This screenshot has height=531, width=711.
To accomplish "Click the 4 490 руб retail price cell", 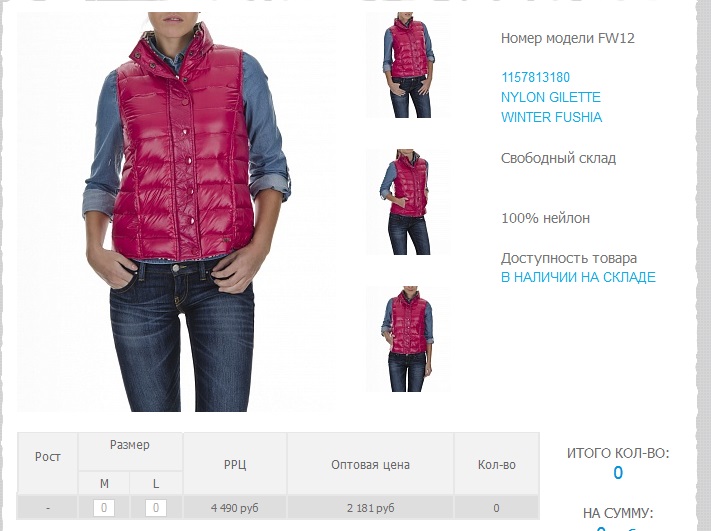I will click(235, 508).
